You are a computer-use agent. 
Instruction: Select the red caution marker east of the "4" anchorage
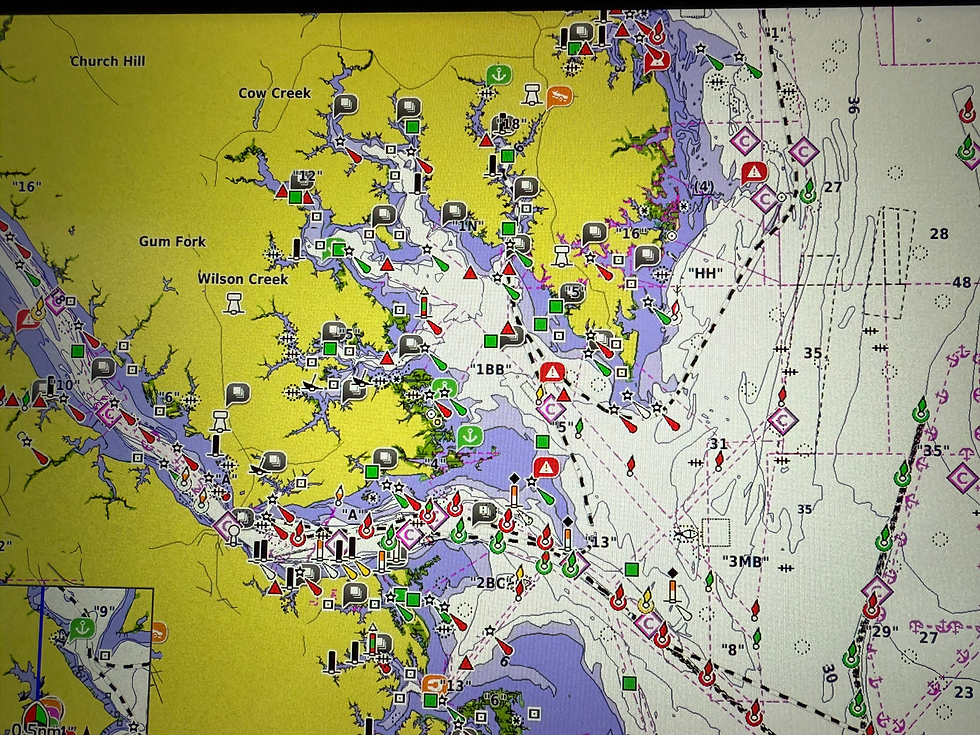pos(546,467)
